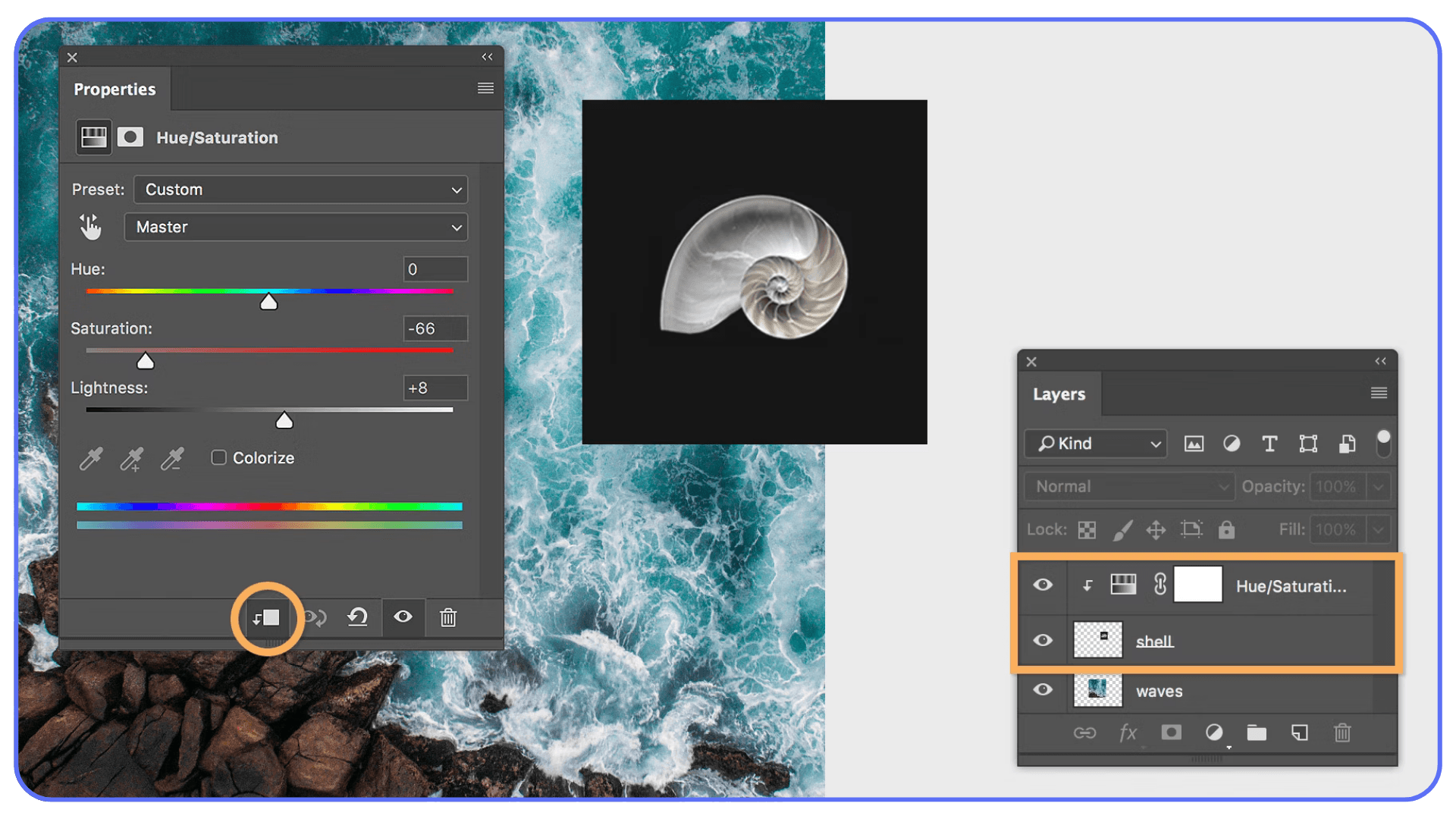Open the Master channel dropdown
This screenshot has height=819, width=1456.
pyautogui.click(x=296, y=227)
